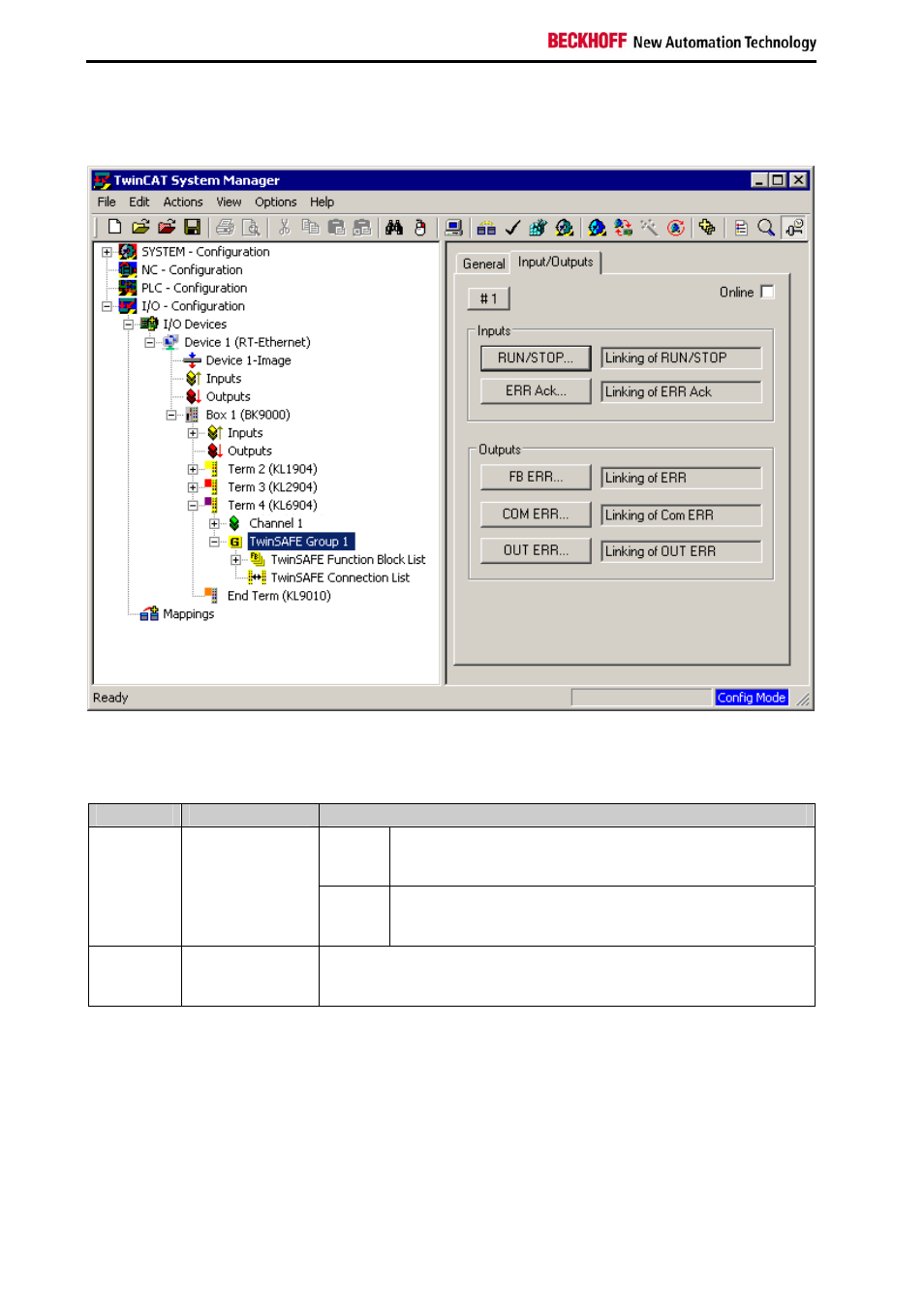Click the Print toolbar icon
The height and width of the screenshot is (1308, 924).
(x=225, y=228)
